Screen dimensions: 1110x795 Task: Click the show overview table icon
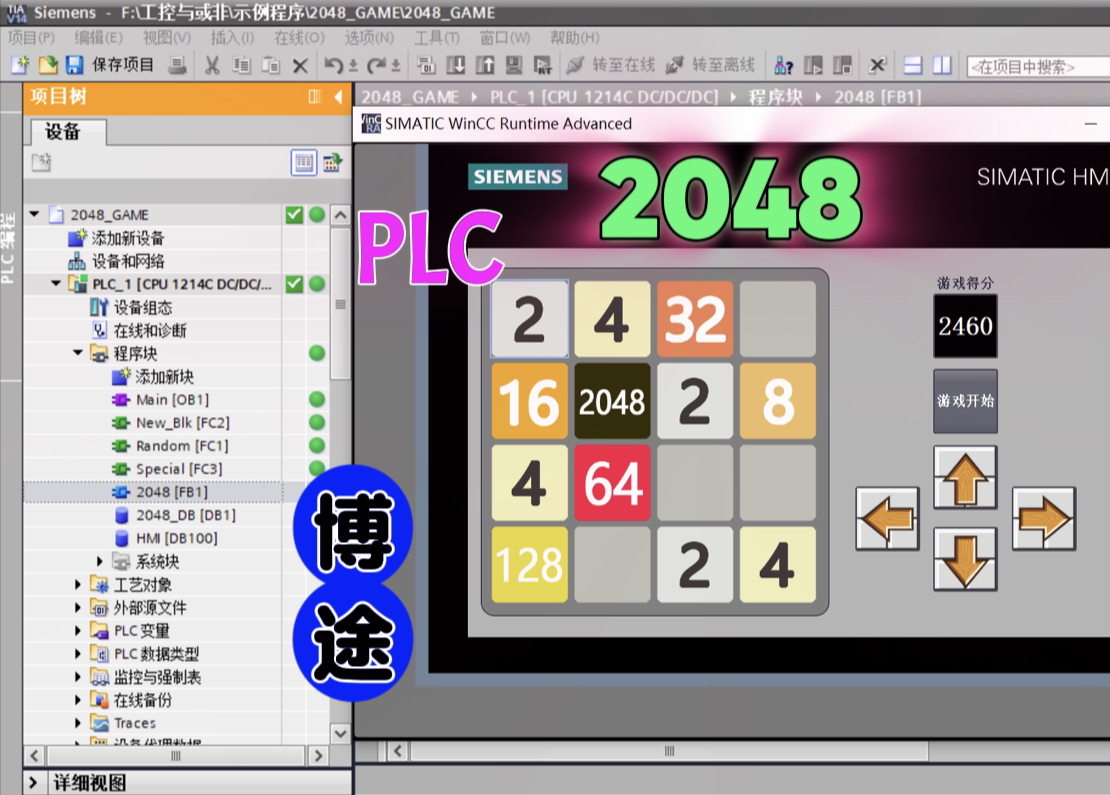[x=304, y=163]
